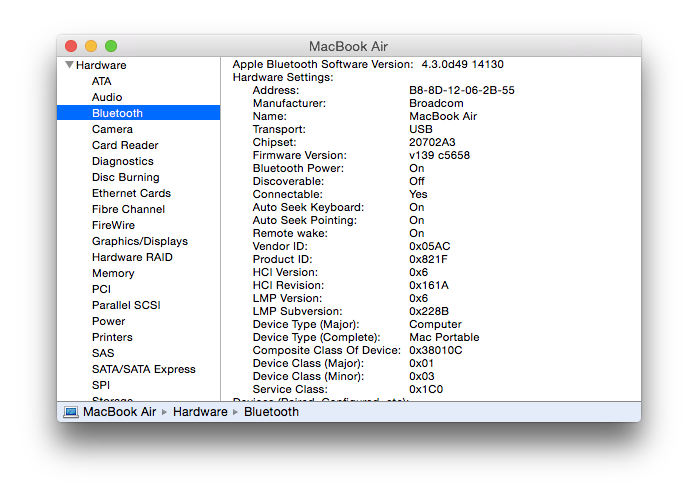
Task: Click LMP Subversion value 0x228B
Action: (429, 311)
